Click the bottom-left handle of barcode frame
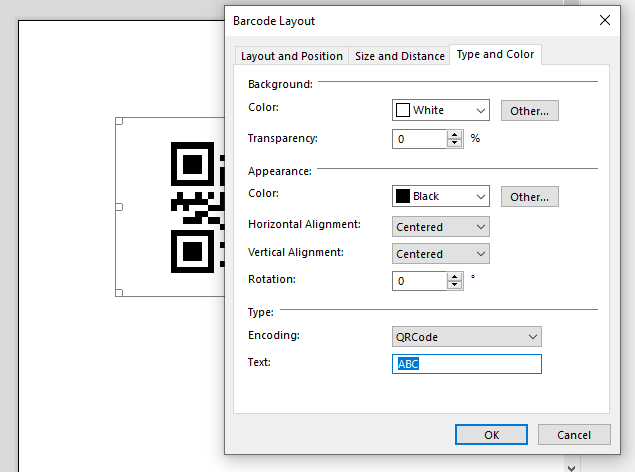This screenshot has width=635, height=472. click(x=119, y=293)
